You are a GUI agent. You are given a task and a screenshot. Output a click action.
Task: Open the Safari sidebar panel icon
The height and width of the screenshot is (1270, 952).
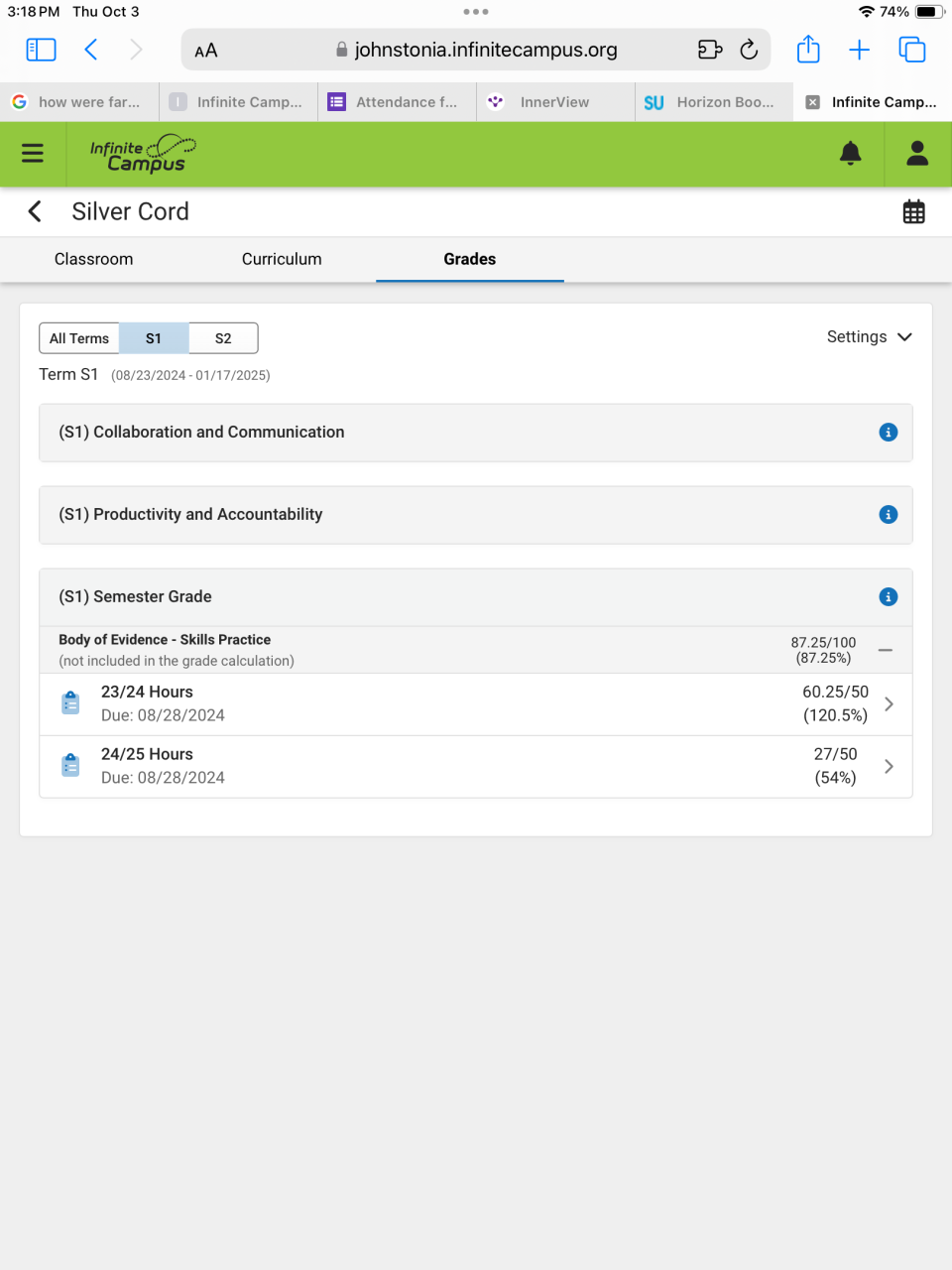[x=41, y=50]
